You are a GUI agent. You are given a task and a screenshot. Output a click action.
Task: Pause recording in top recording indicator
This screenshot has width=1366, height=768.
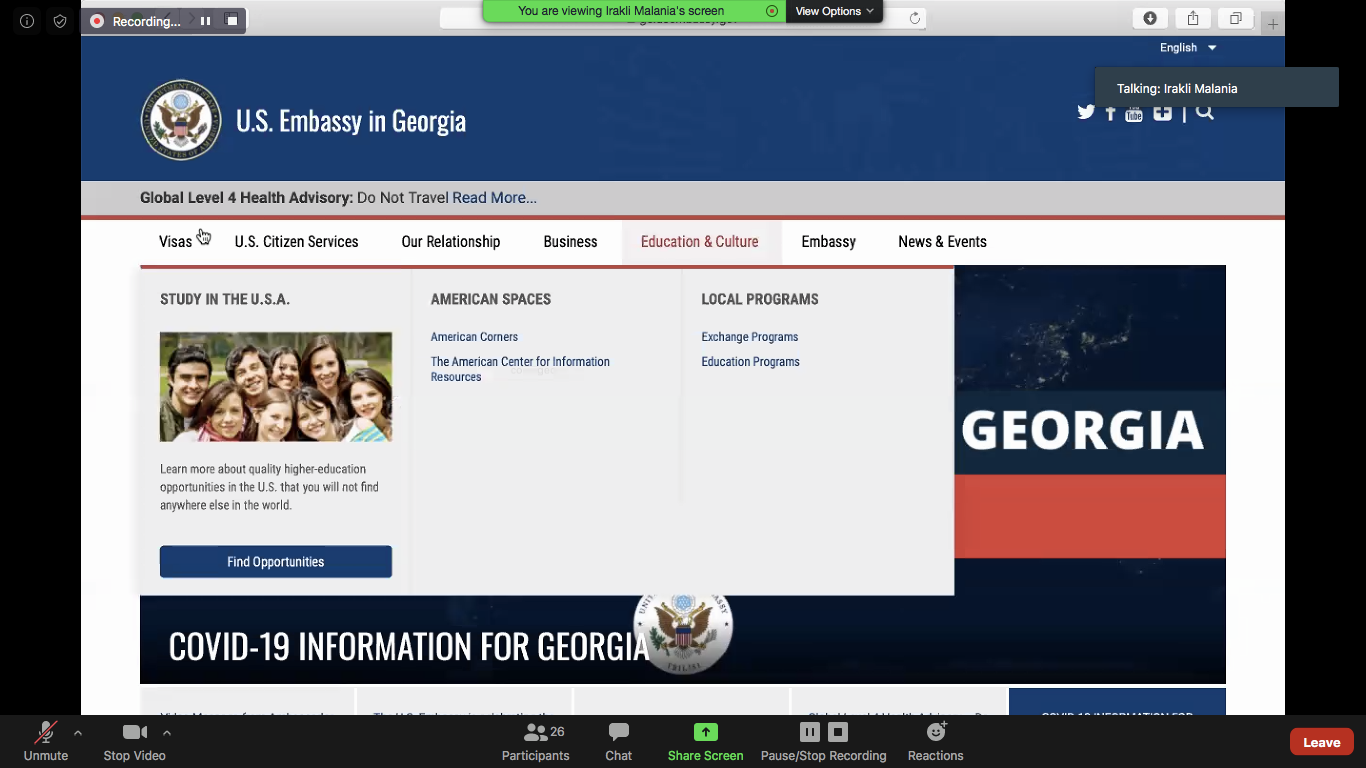tap(205, 21)
